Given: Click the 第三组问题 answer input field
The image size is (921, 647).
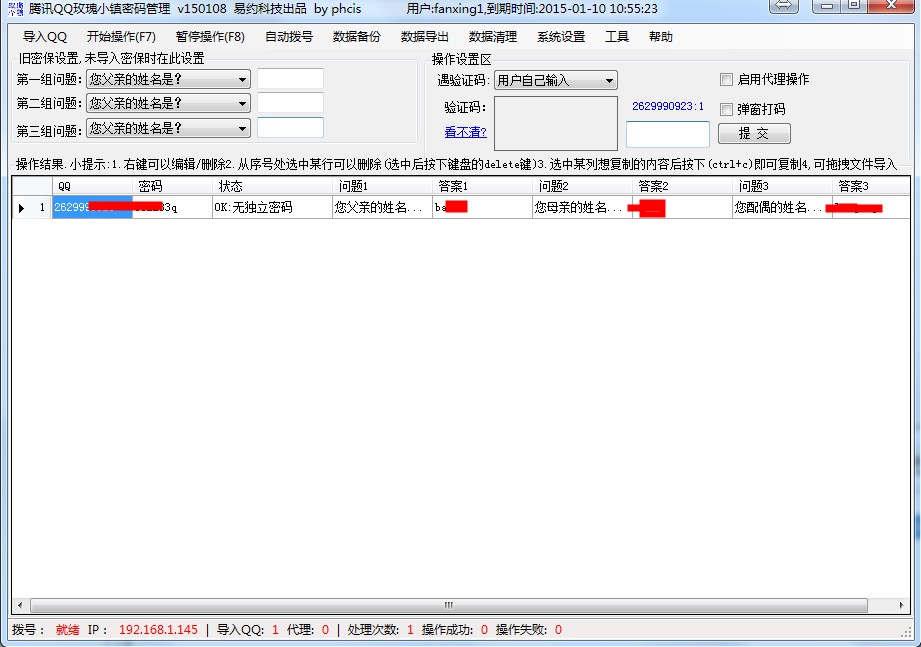Looking at the screenshot, I should point(290,127).
